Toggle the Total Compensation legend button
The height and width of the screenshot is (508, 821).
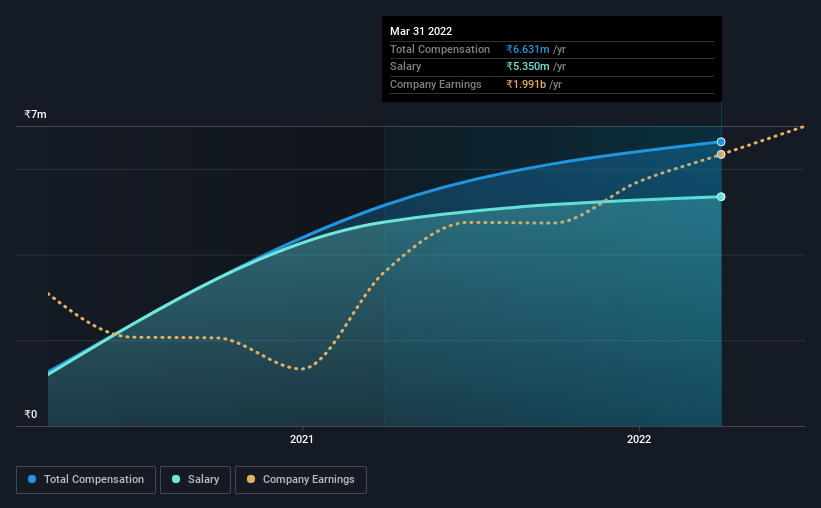point(86,480)
